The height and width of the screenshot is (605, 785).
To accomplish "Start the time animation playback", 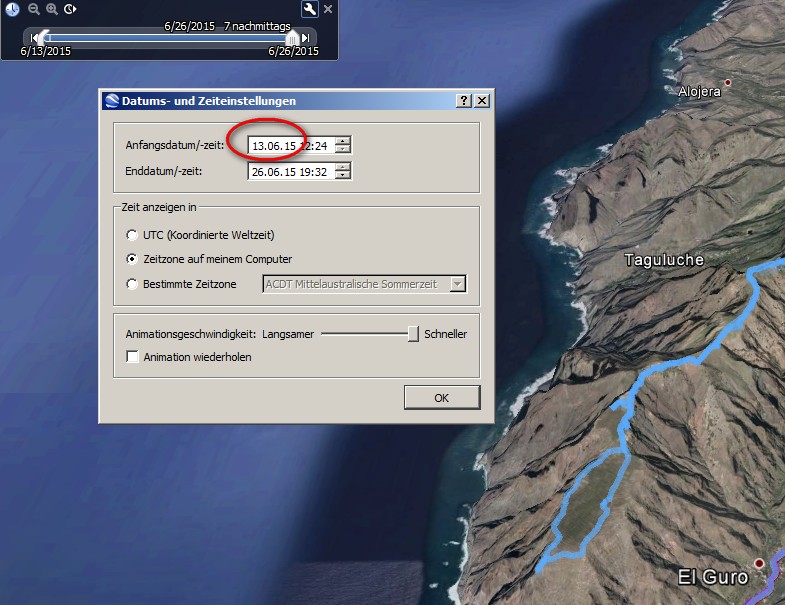I will 70,9.
